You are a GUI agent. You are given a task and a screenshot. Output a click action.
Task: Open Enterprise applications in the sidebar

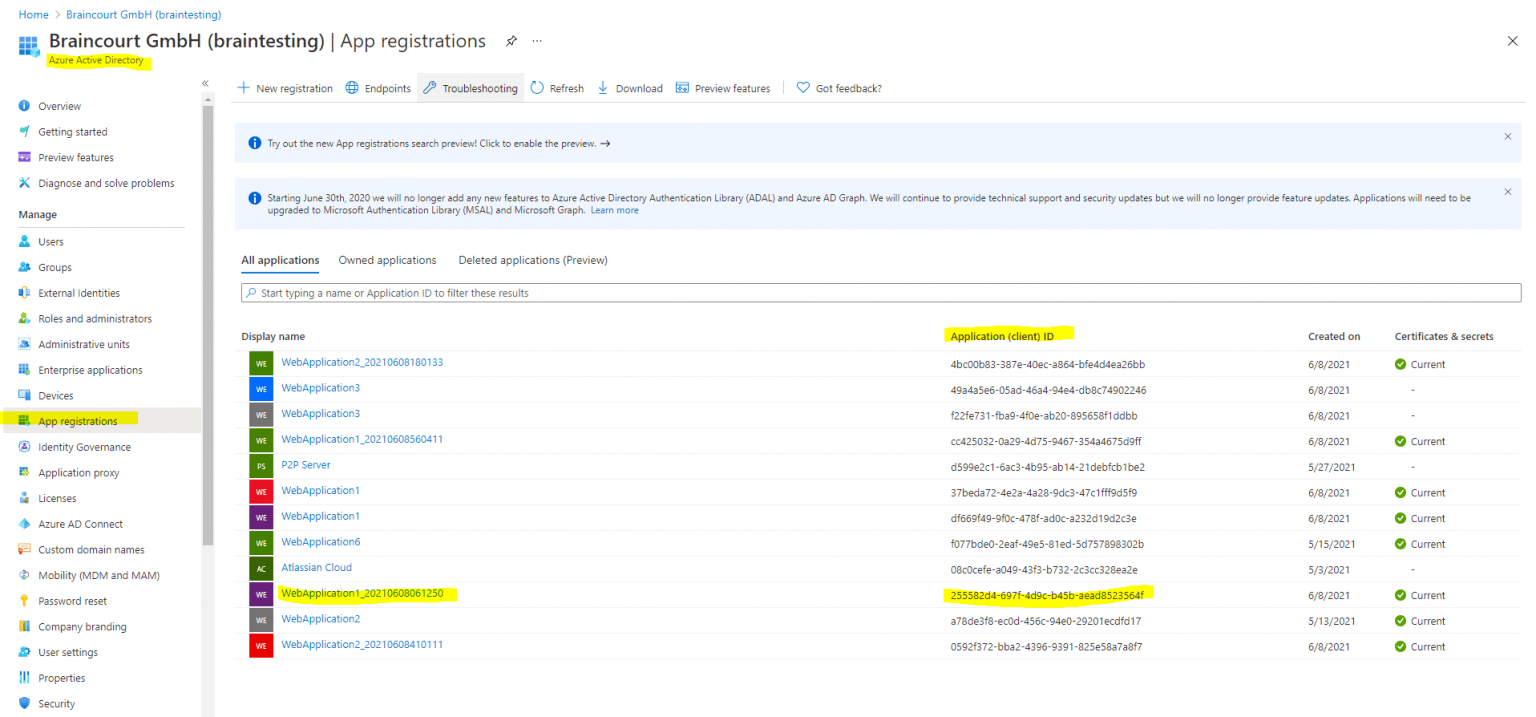[90, 370]
